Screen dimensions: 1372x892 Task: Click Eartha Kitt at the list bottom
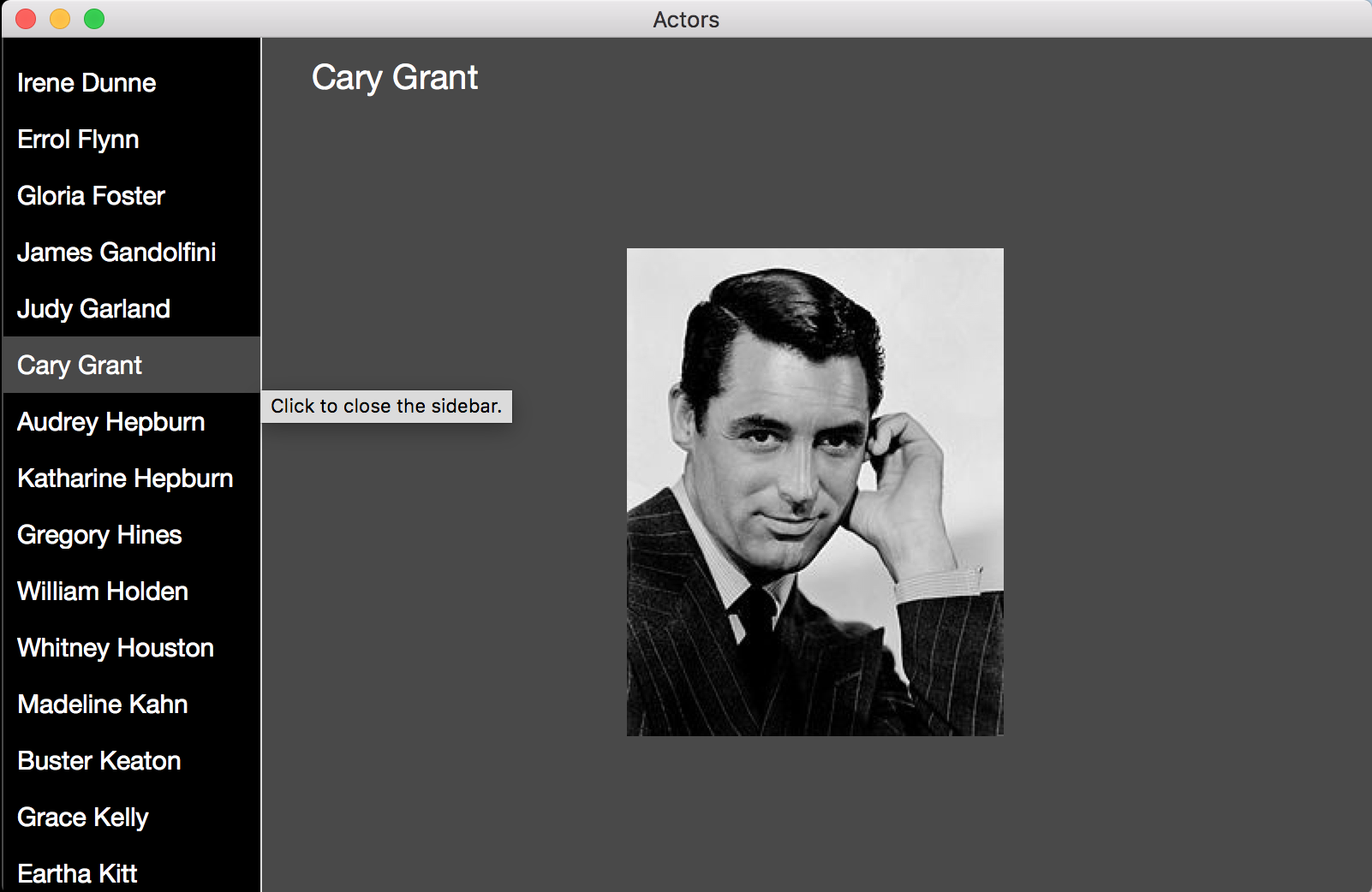(77, 873)
